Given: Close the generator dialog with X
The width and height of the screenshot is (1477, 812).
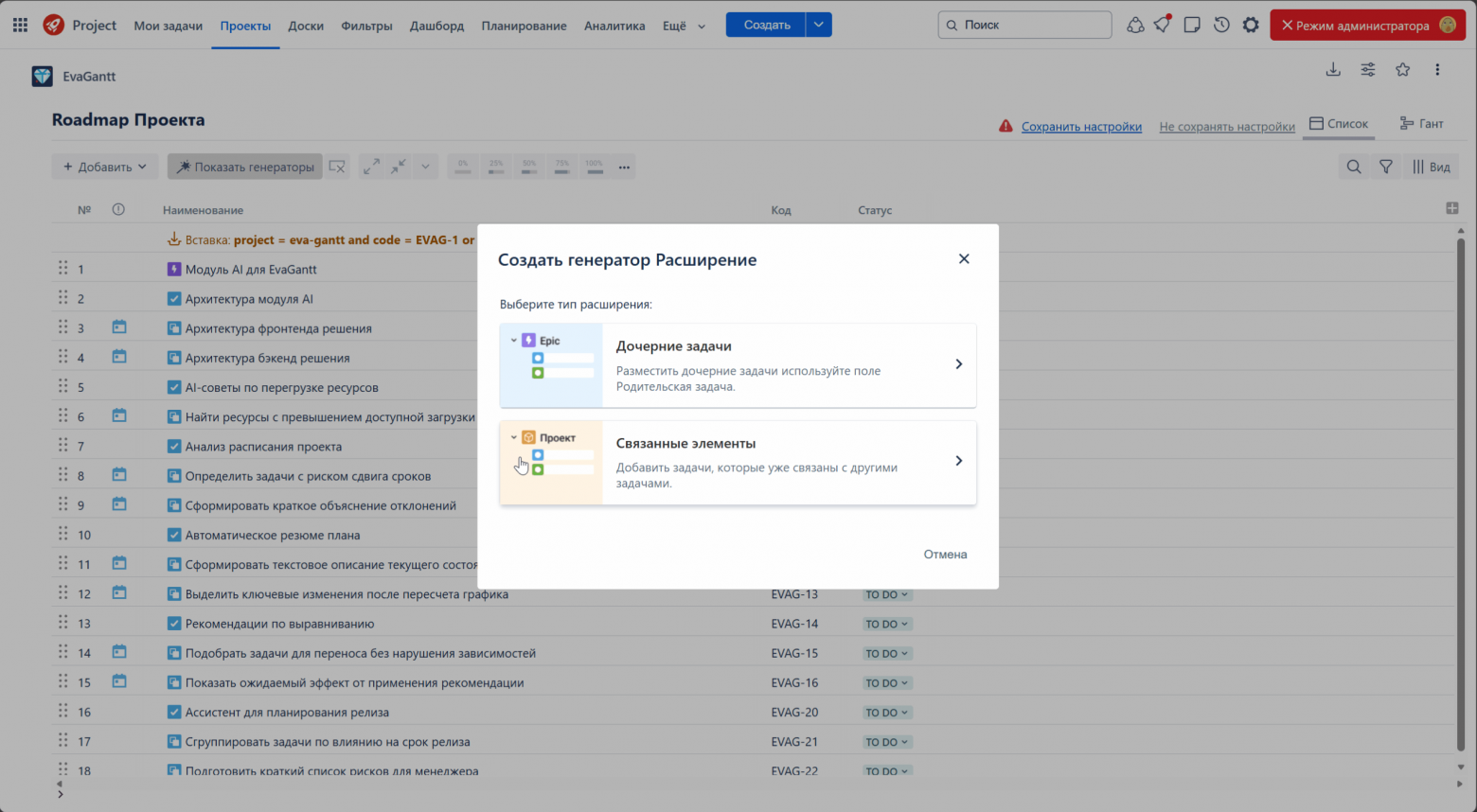Looking at the screenshot, I should coord(964,259).
